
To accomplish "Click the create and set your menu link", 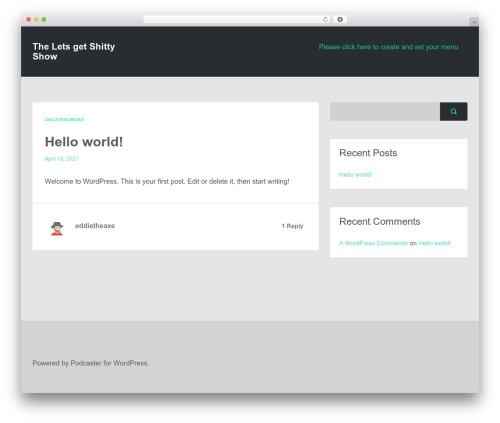I will click(388, 47).
